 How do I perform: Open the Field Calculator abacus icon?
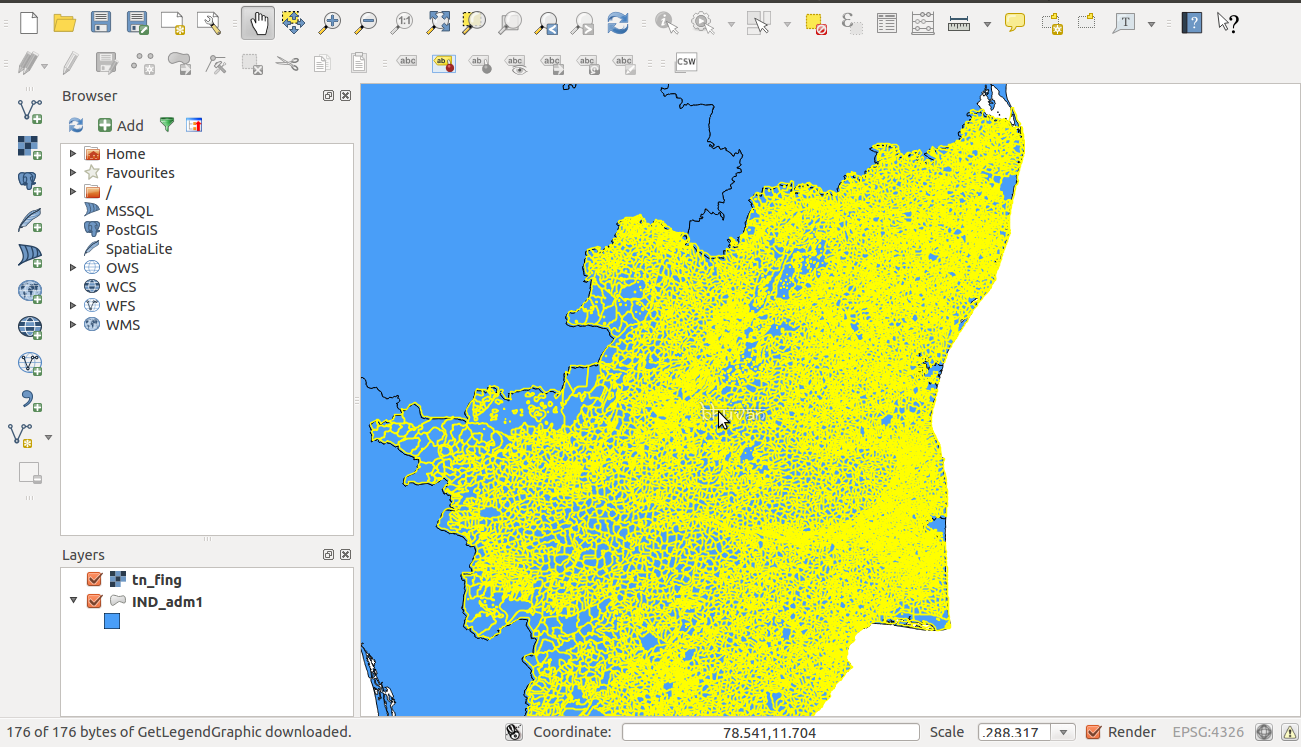923,22
